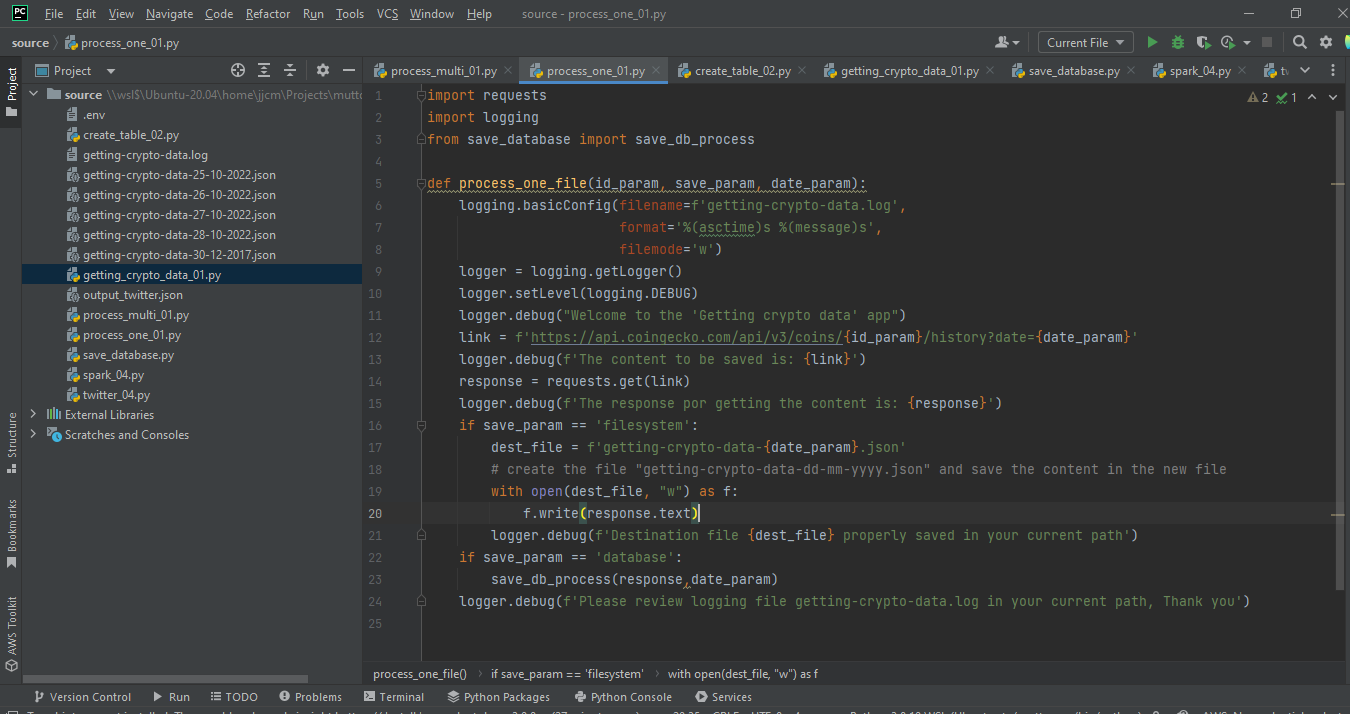This screenshot has width=1350, height=714.
Task: Open the Current File run configuration dropdown
Action: coord(1085,42)
